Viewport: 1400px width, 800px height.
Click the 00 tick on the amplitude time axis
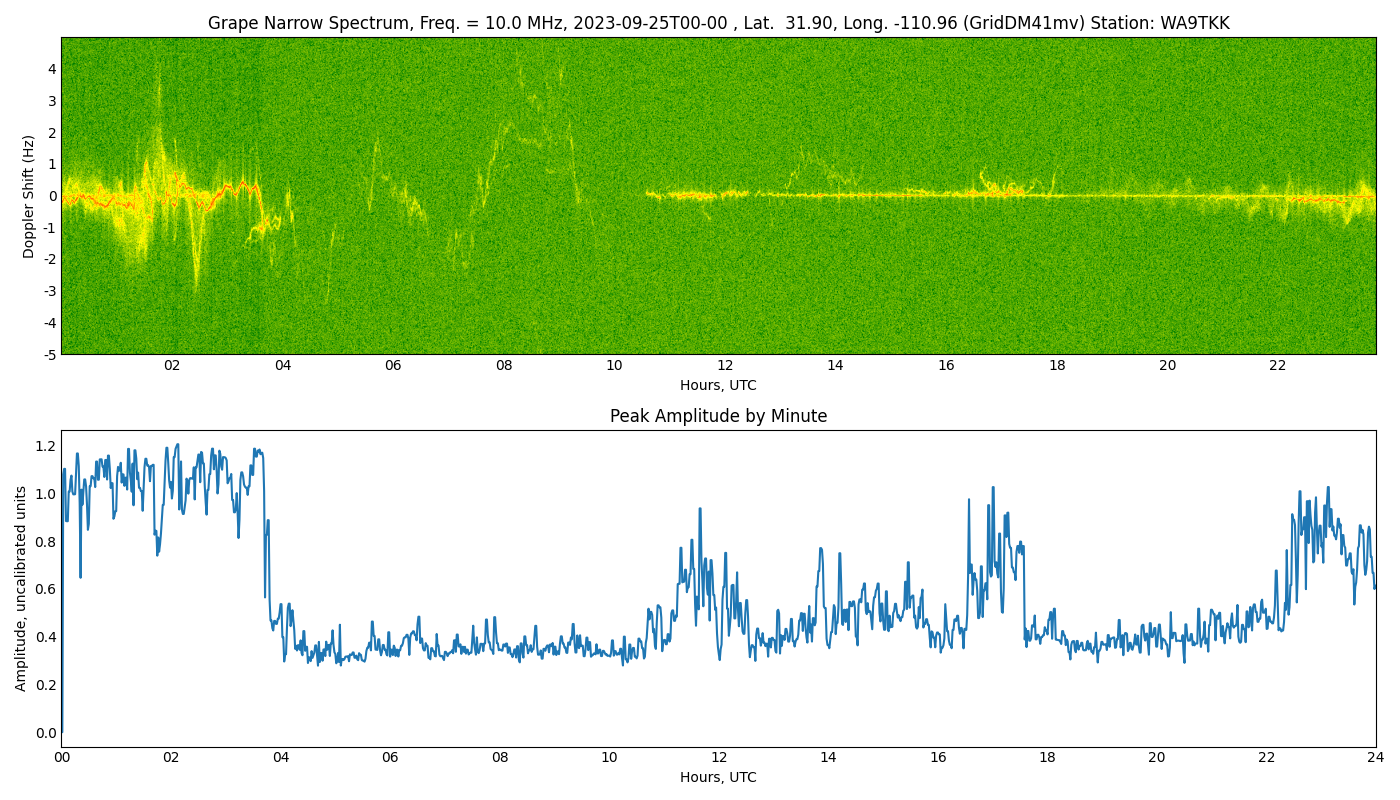coord(62,757)
